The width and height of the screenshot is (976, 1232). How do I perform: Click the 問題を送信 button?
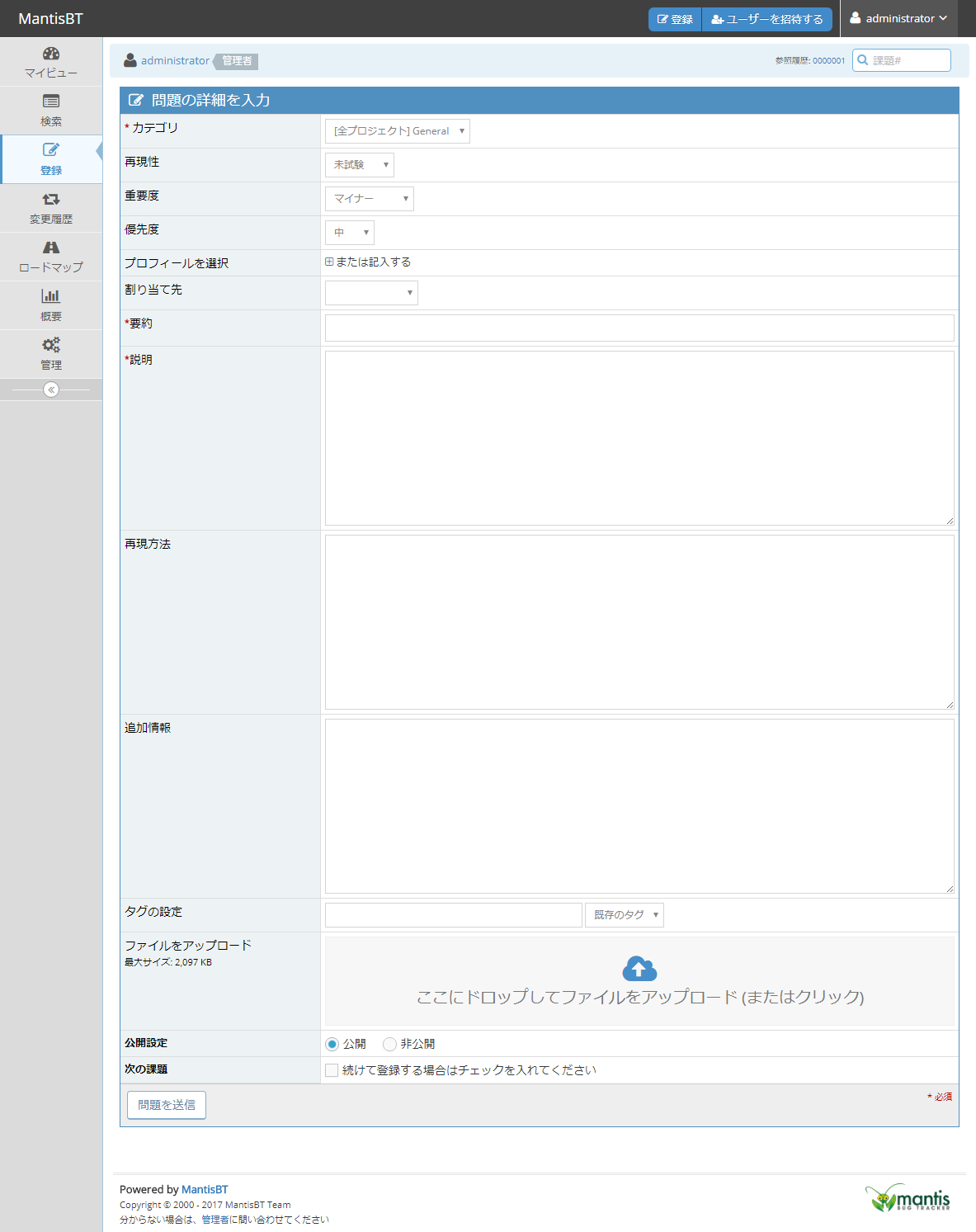click(x=166, y=1104)
